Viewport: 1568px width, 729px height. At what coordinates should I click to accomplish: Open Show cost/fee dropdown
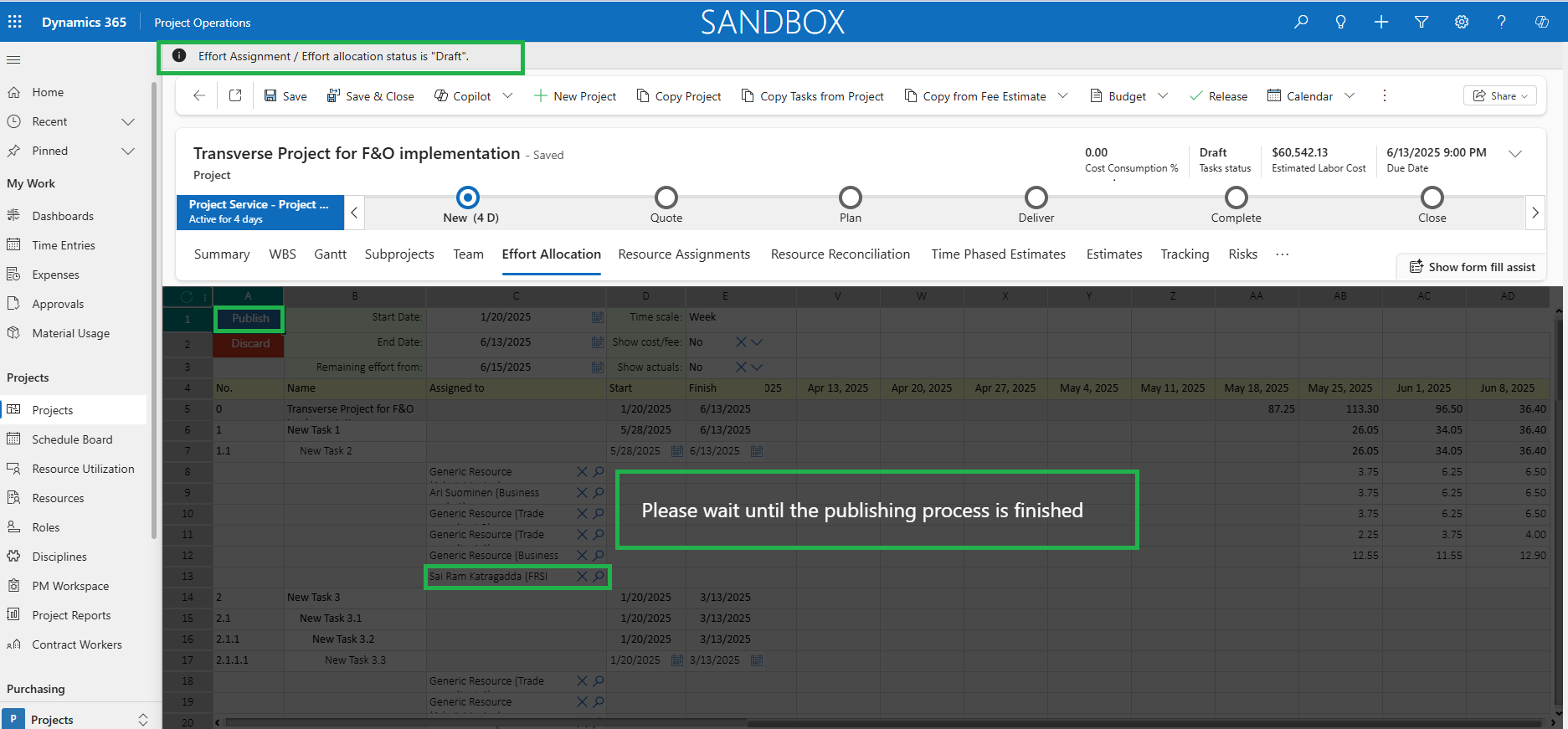tap(757, 342)
